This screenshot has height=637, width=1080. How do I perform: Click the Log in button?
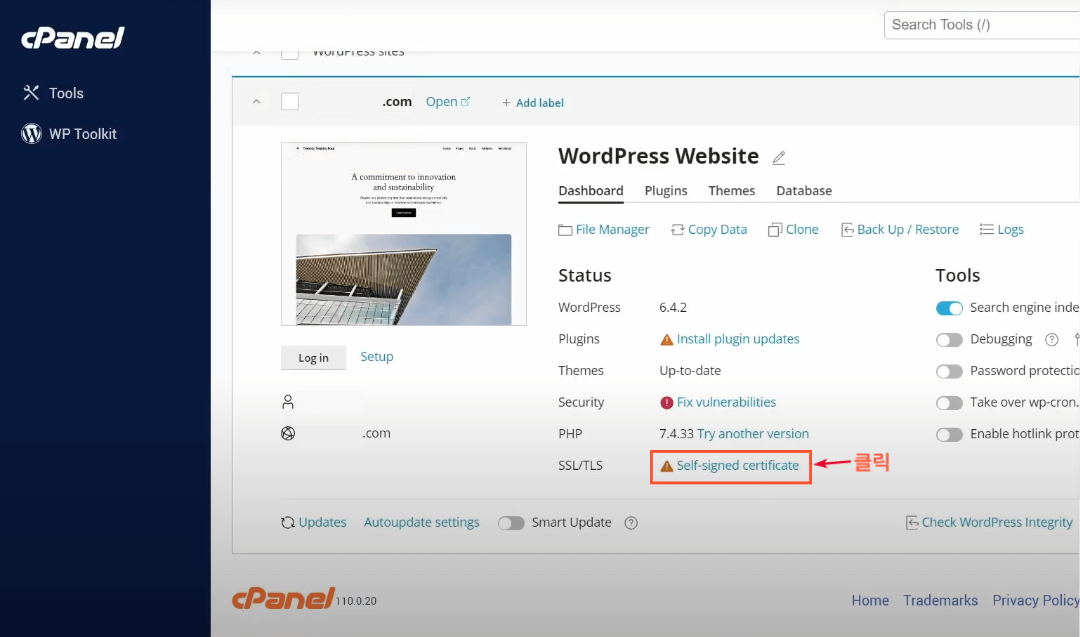coord(313,357)
